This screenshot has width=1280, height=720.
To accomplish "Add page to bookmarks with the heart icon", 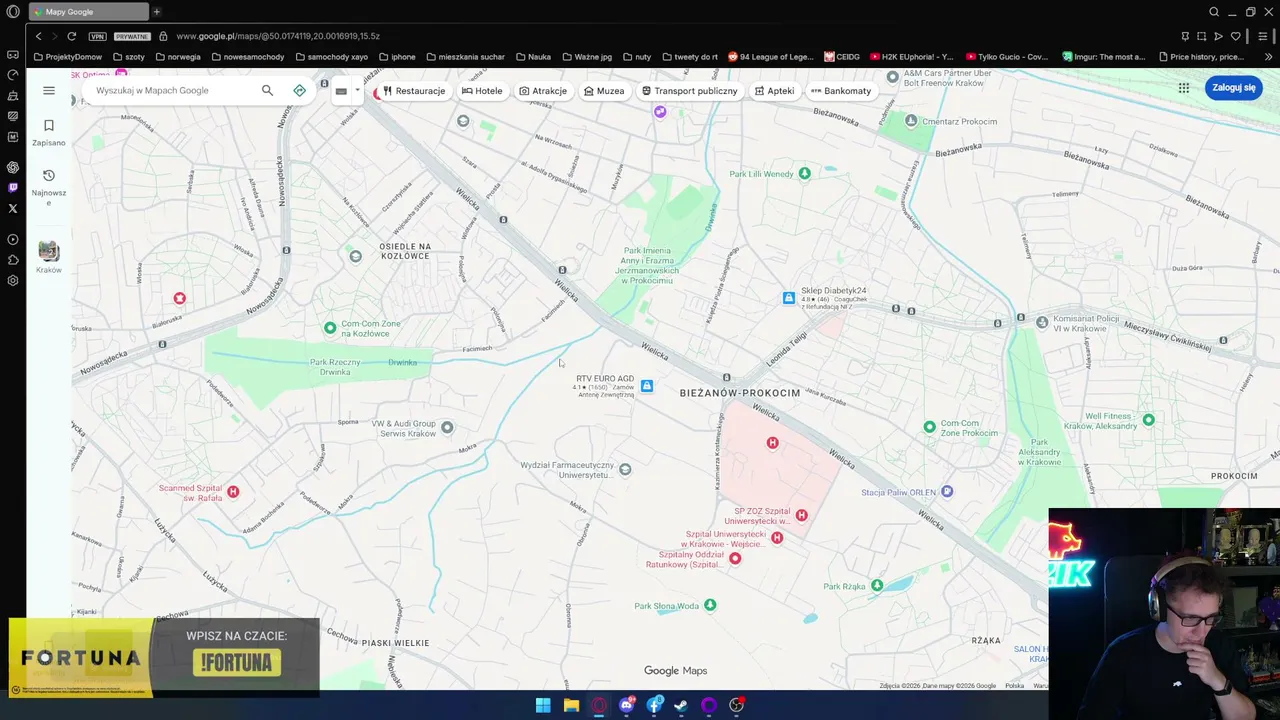I will tap(1236, 36).
